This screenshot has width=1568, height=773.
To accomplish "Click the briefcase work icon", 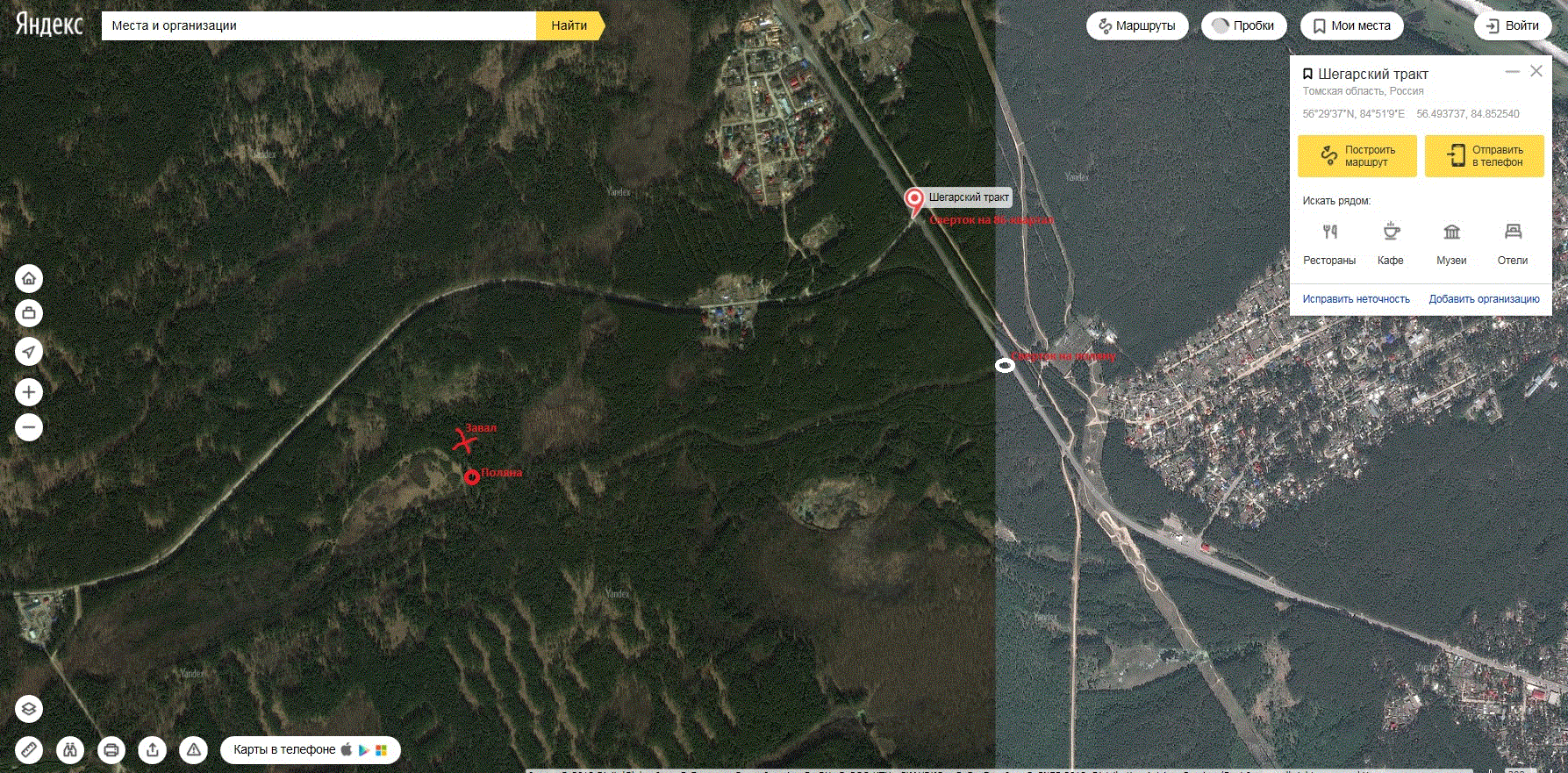I will click(x=29, y=313).
